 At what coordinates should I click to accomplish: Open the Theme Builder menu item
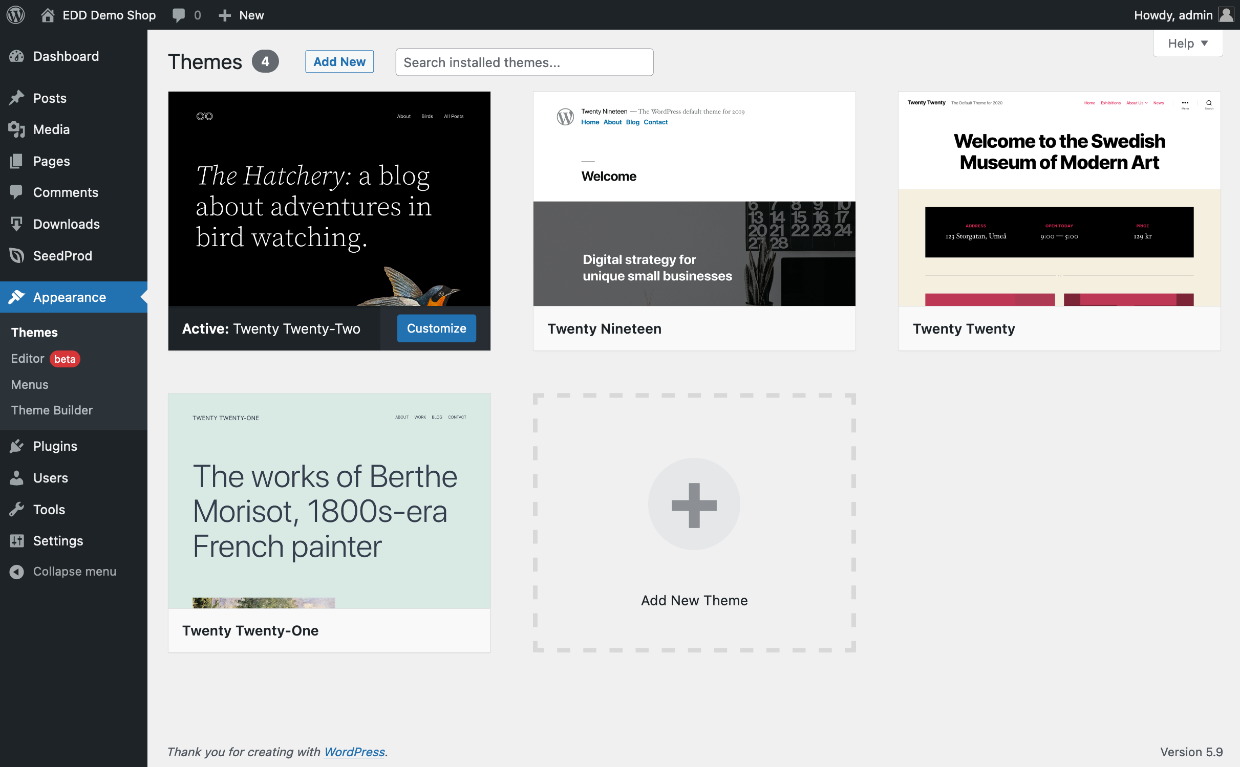click(51, 410)
